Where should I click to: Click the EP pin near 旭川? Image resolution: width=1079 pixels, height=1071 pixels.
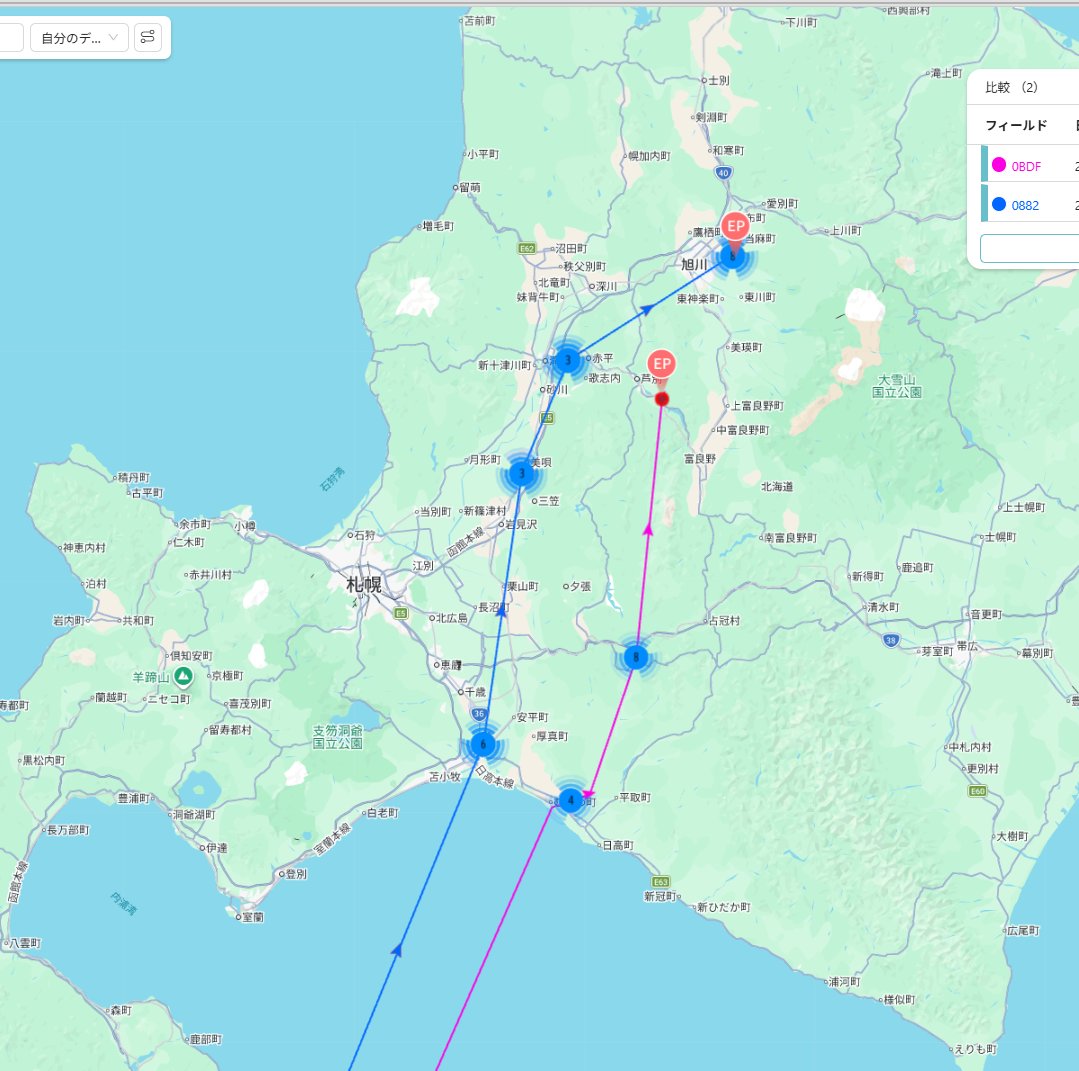(x=736, y=226)
